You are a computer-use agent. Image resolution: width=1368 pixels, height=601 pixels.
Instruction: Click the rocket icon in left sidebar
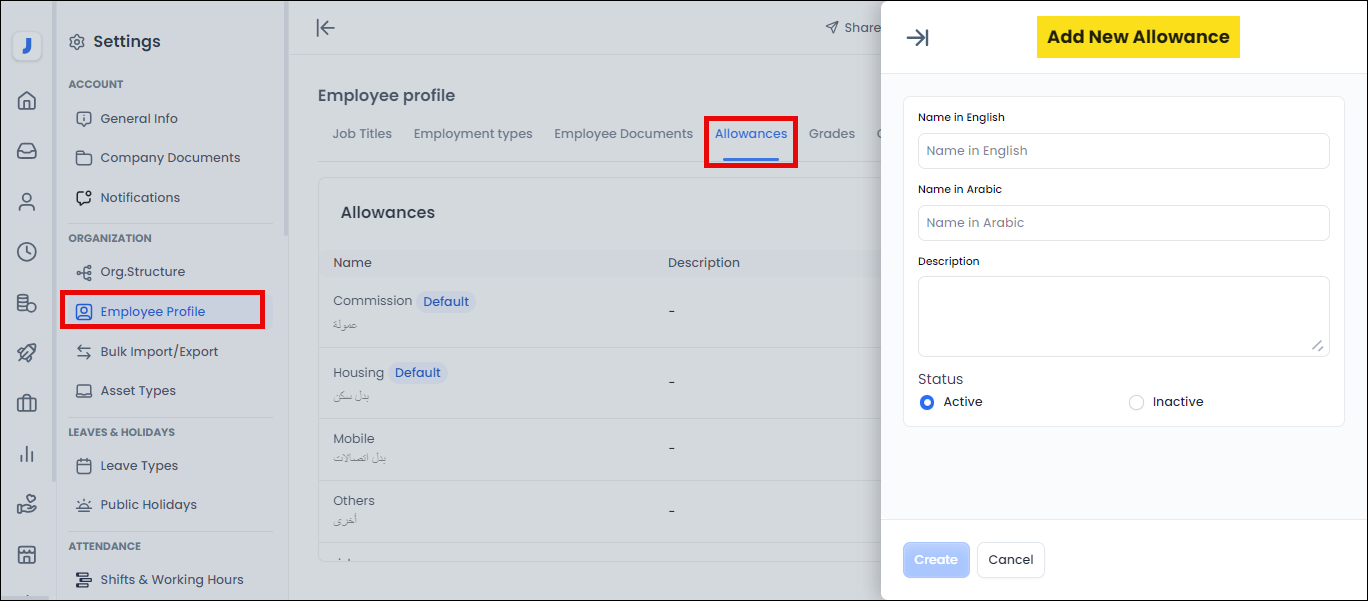pos(27,353)
